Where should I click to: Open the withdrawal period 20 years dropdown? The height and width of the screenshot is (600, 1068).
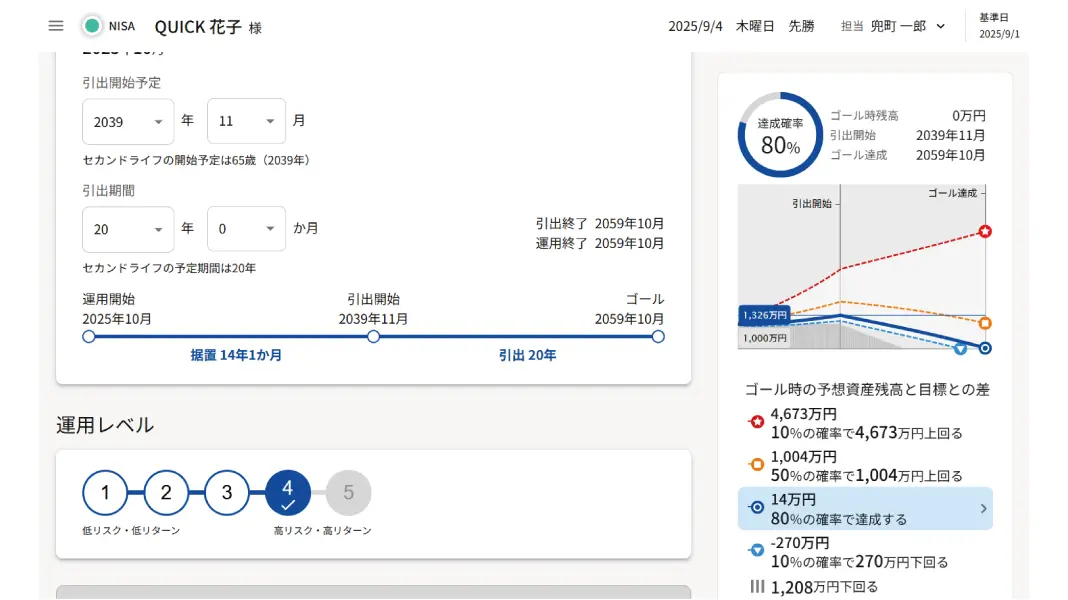click(x=128, y=230)
